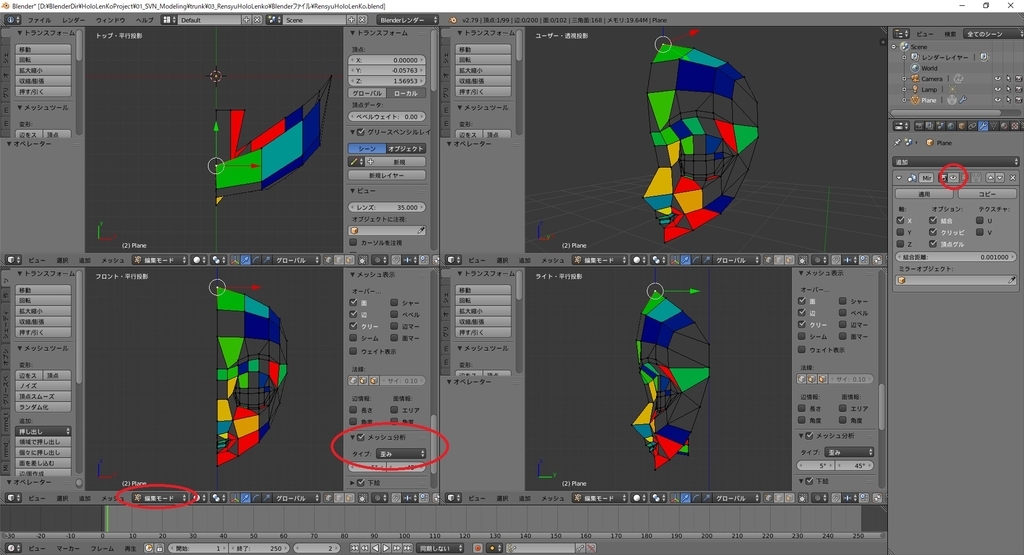Open the Material sphere properties tab
1024x555 pixels.
[x=1004, y=126]
